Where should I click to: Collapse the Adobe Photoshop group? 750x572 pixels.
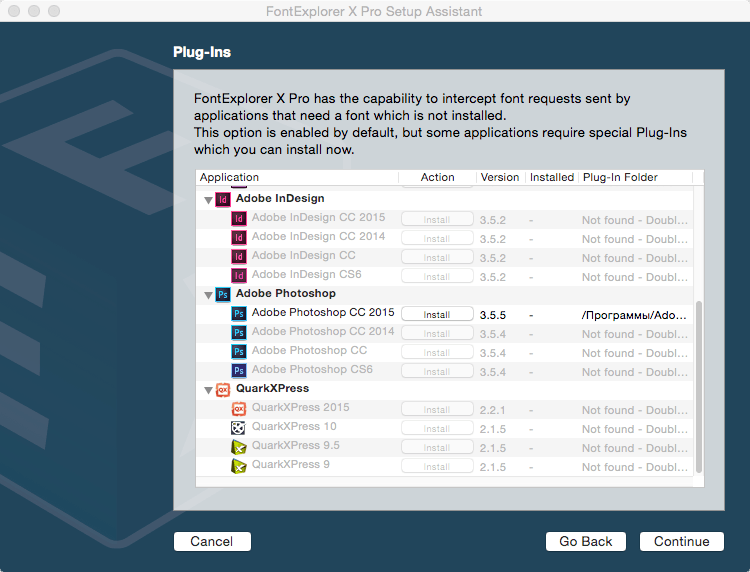(208, 295)
